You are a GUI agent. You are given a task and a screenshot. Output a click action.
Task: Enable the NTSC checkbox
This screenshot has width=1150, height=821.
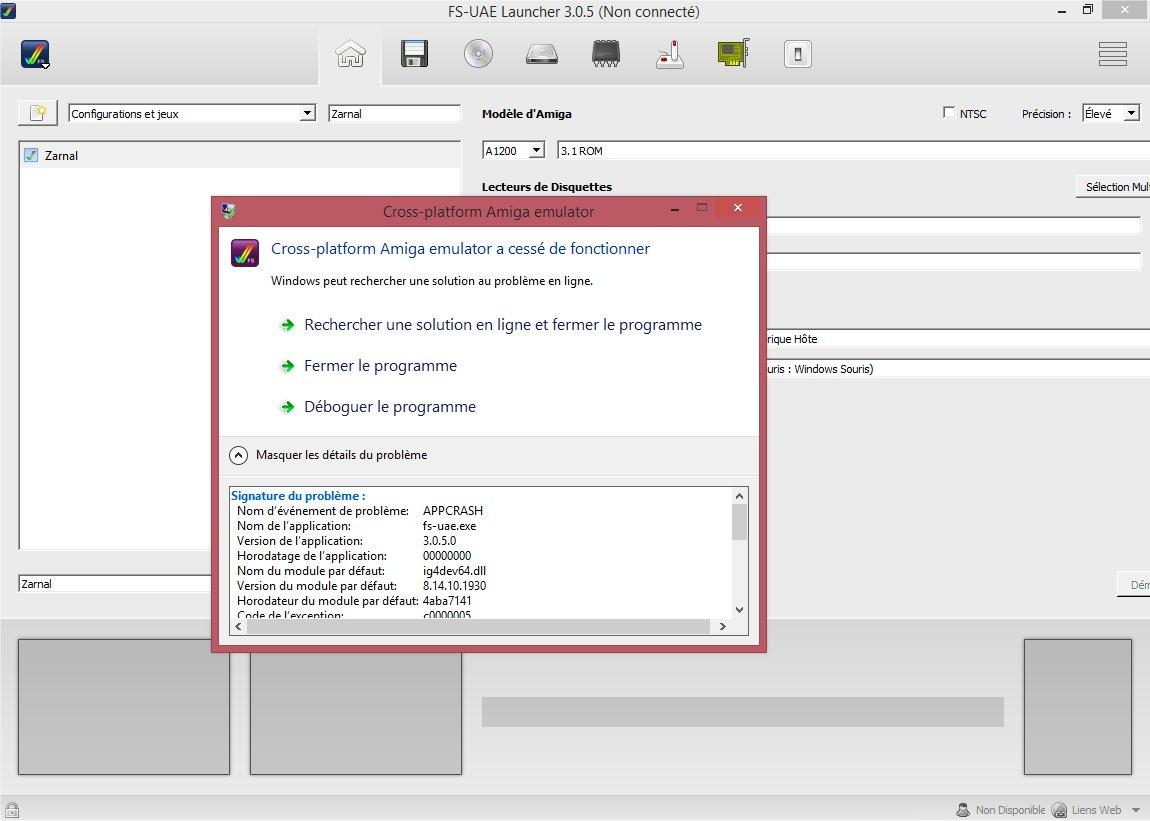click(x=948, y=112)
